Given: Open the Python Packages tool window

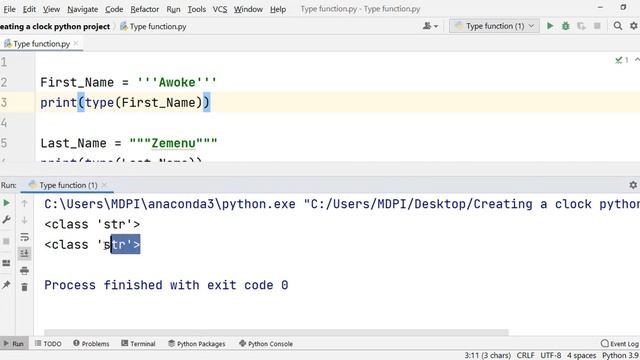Looking at the screenshot, I should (197, 344).
